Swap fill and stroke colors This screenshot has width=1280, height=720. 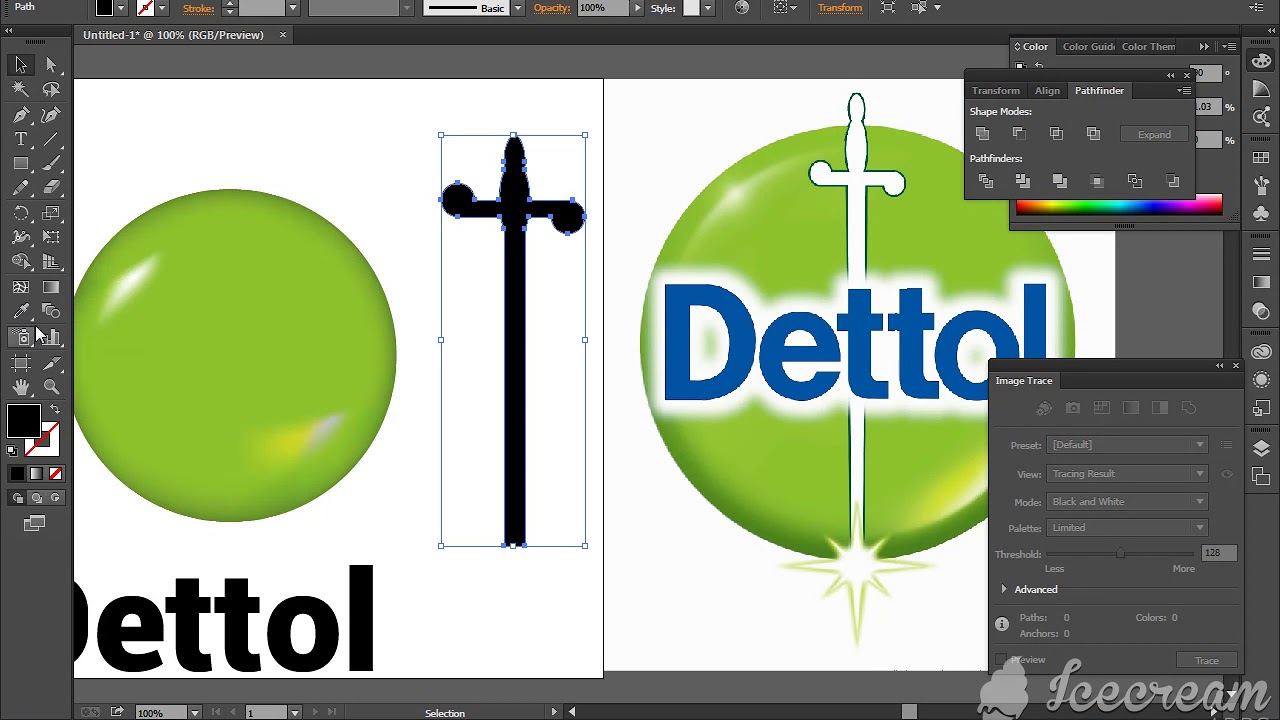pos(55,410)
